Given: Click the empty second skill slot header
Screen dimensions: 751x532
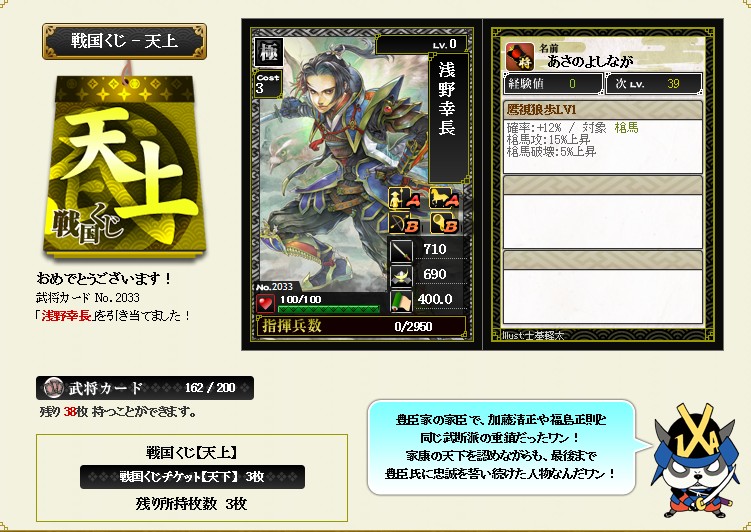Looking at the screenshot, I should (603, 185).
